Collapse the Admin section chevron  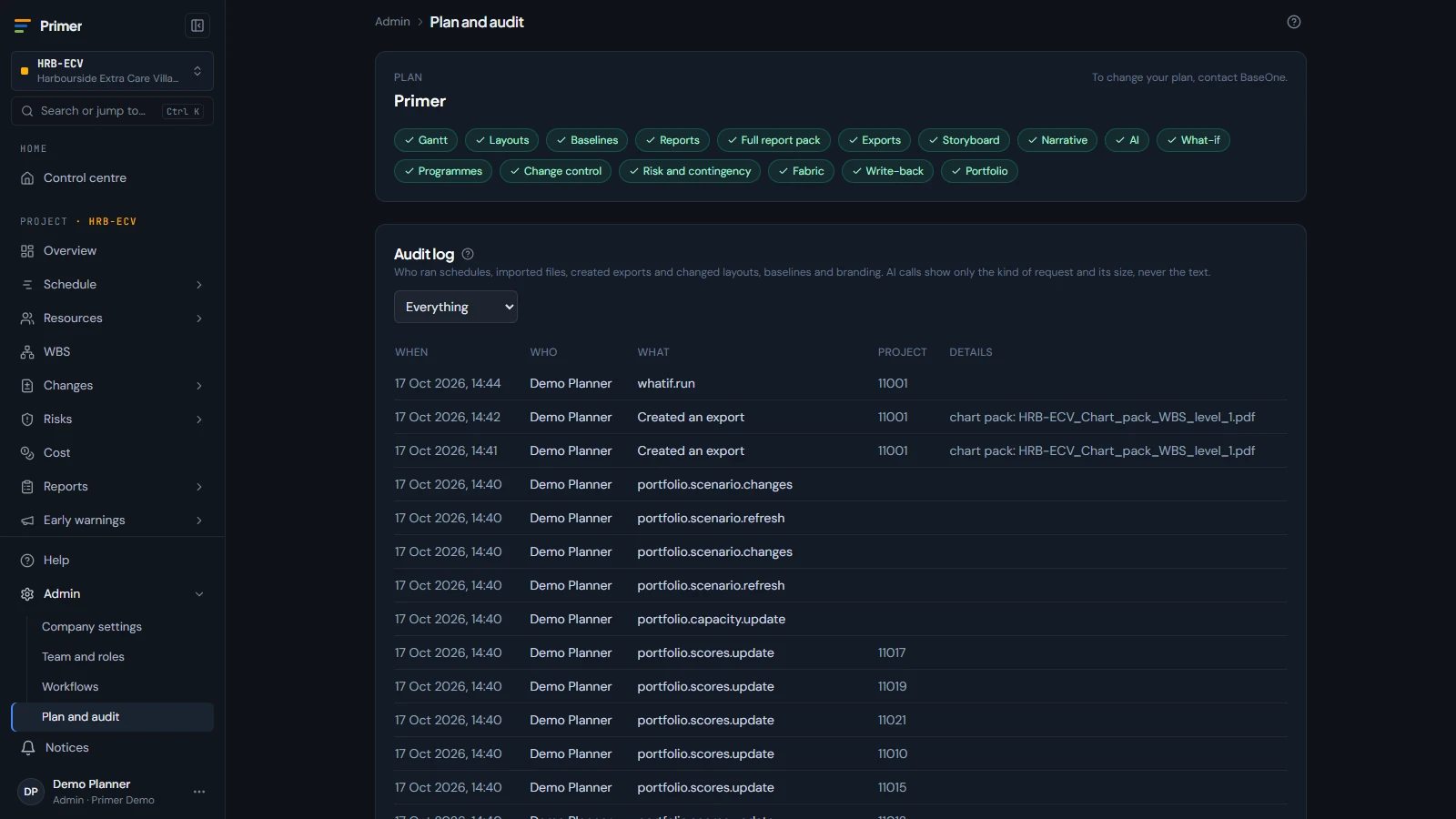coord(199,594)
